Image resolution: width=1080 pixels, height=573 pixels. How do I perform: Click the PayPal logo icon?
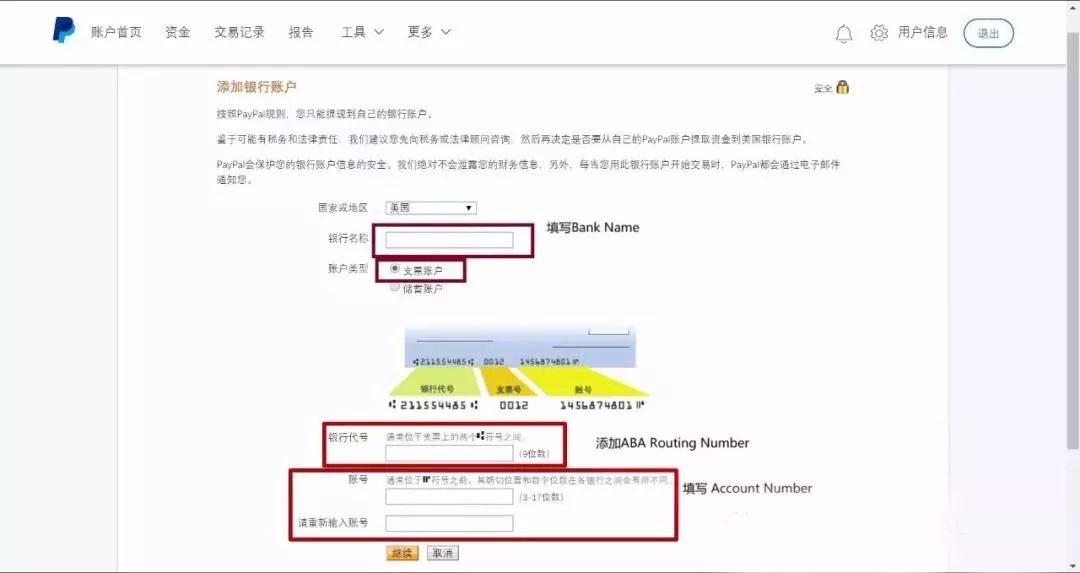[x=63, y=30]
